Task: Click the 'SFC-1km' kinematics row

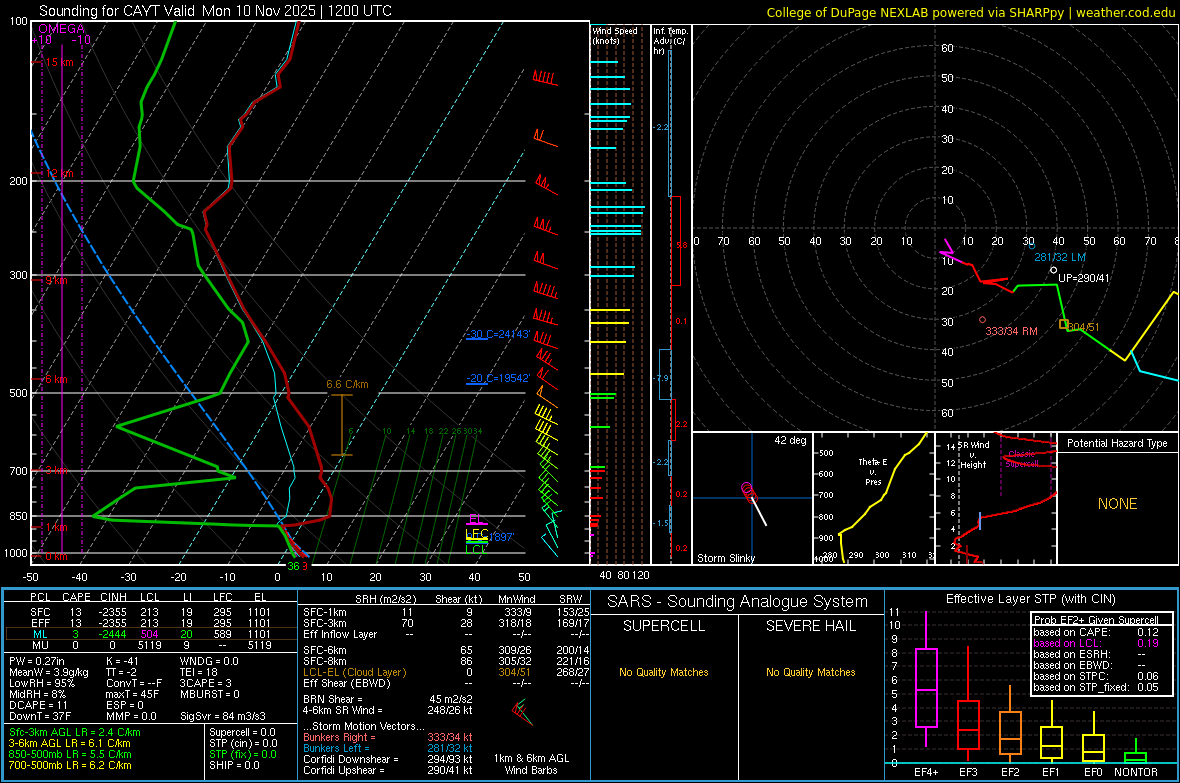Action: click(446, 612)
